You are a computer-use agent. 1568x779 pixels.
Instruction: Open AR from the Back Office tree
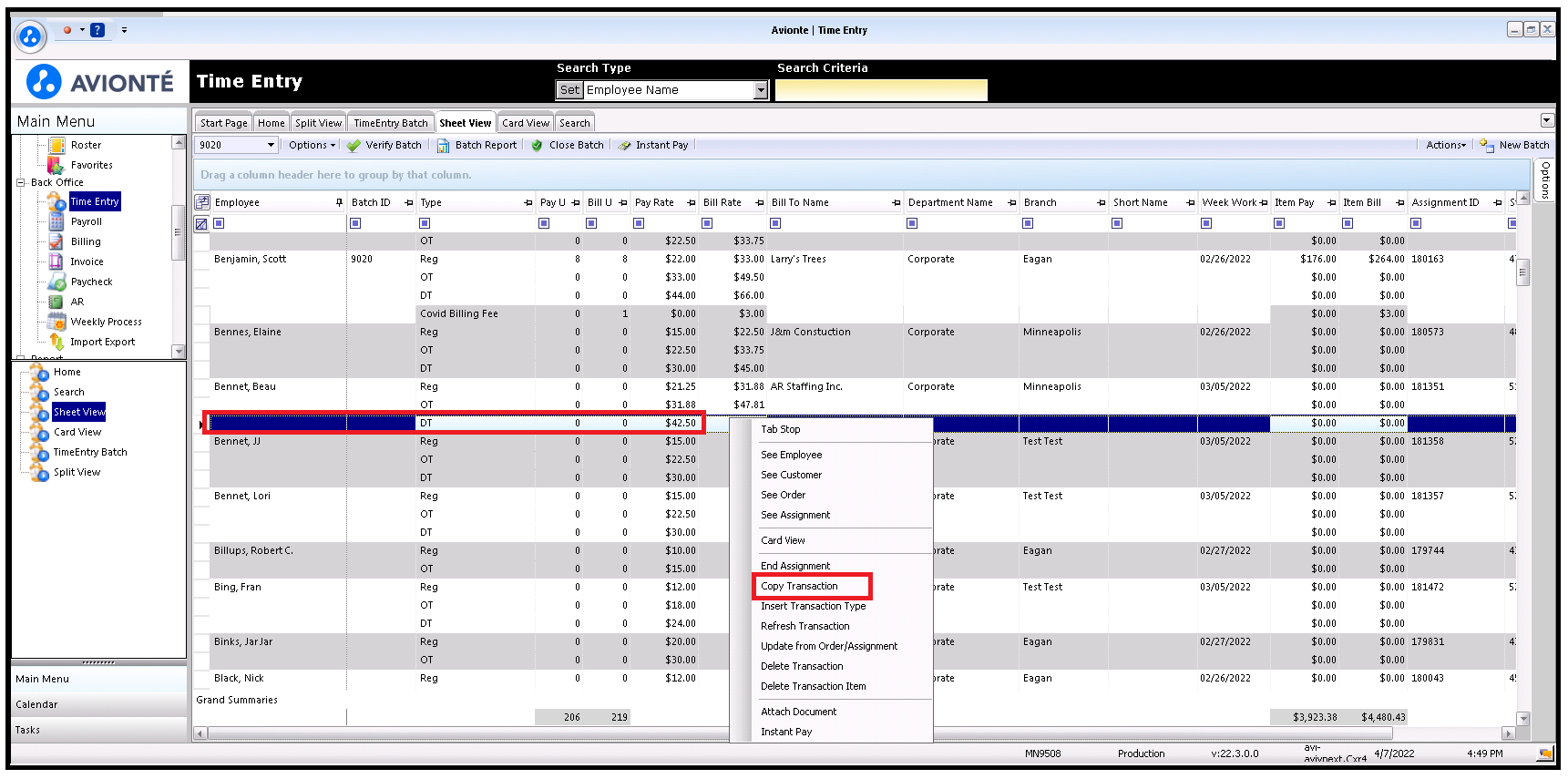77,302
